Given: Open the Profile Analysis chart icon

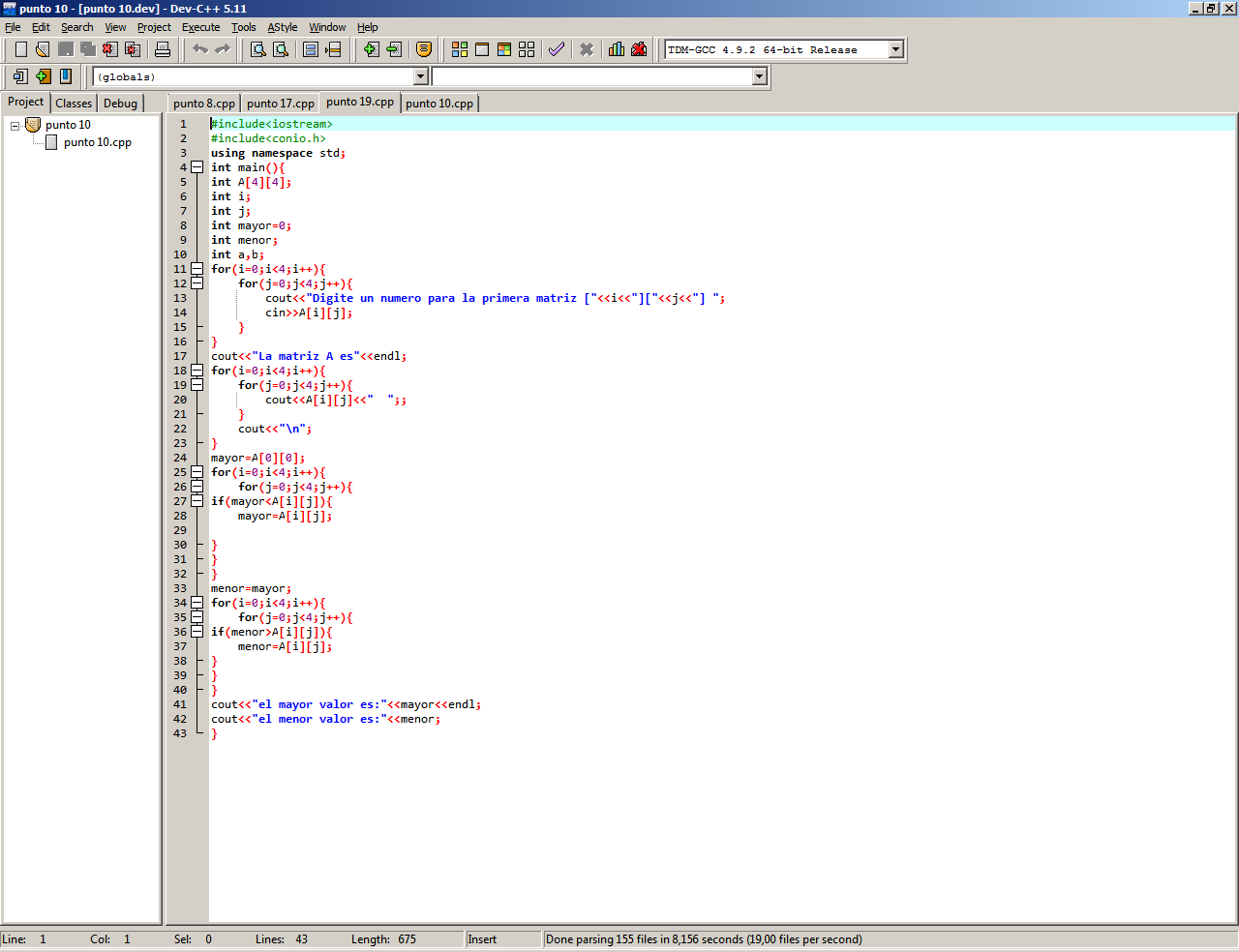Looking at the screenshot, I should coord(617,49).
